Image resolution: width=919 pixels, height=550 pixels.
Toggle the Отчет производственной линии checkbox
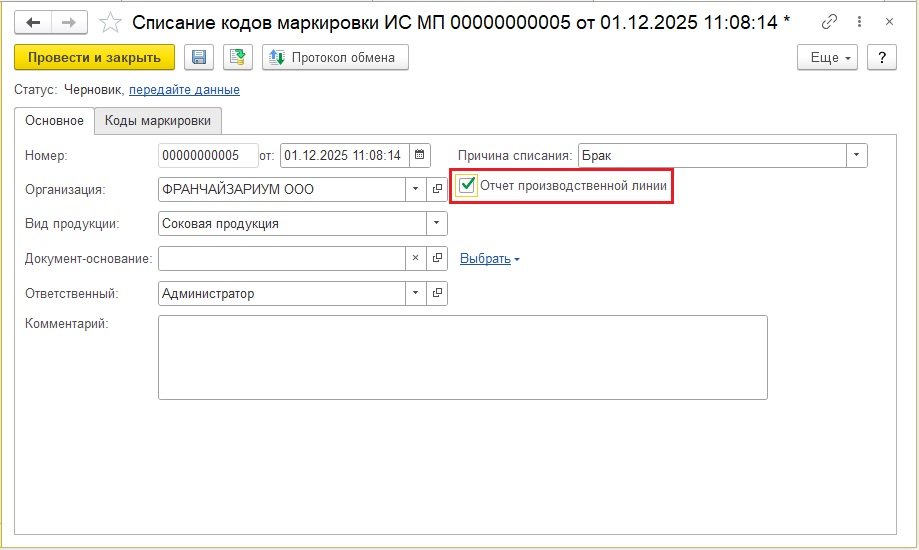[467, 185]
